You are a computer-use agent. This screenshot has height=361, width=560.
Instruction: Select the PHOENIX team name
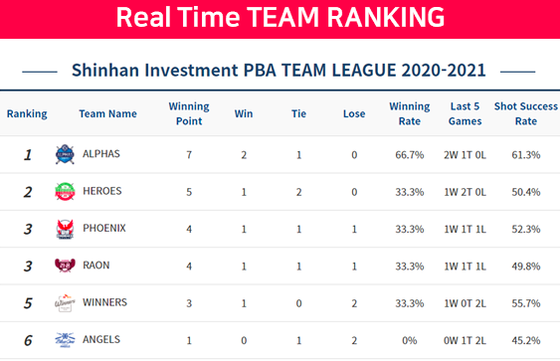[x=104, y=228]
